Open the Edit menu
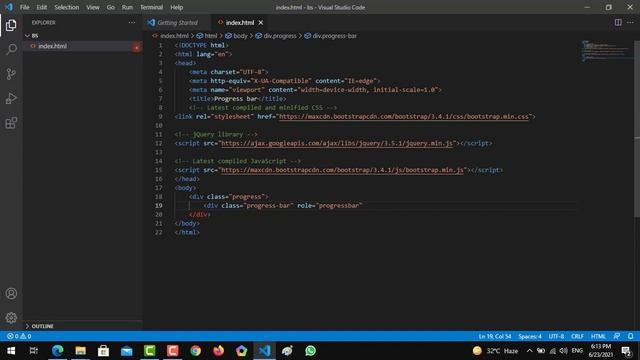The image size is (640, 360). point(42,7)
